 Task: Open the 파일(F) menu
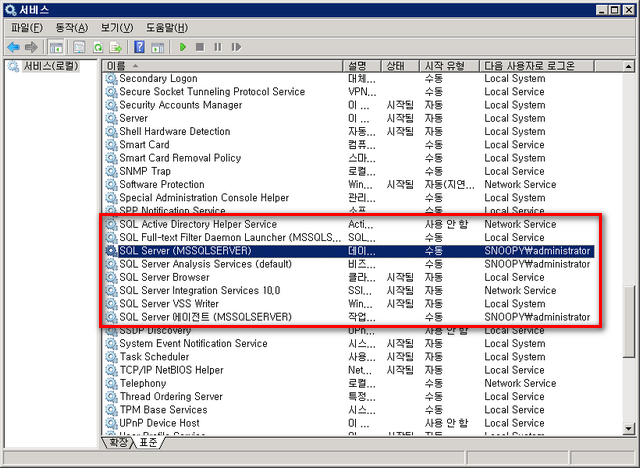click(27, 28)
